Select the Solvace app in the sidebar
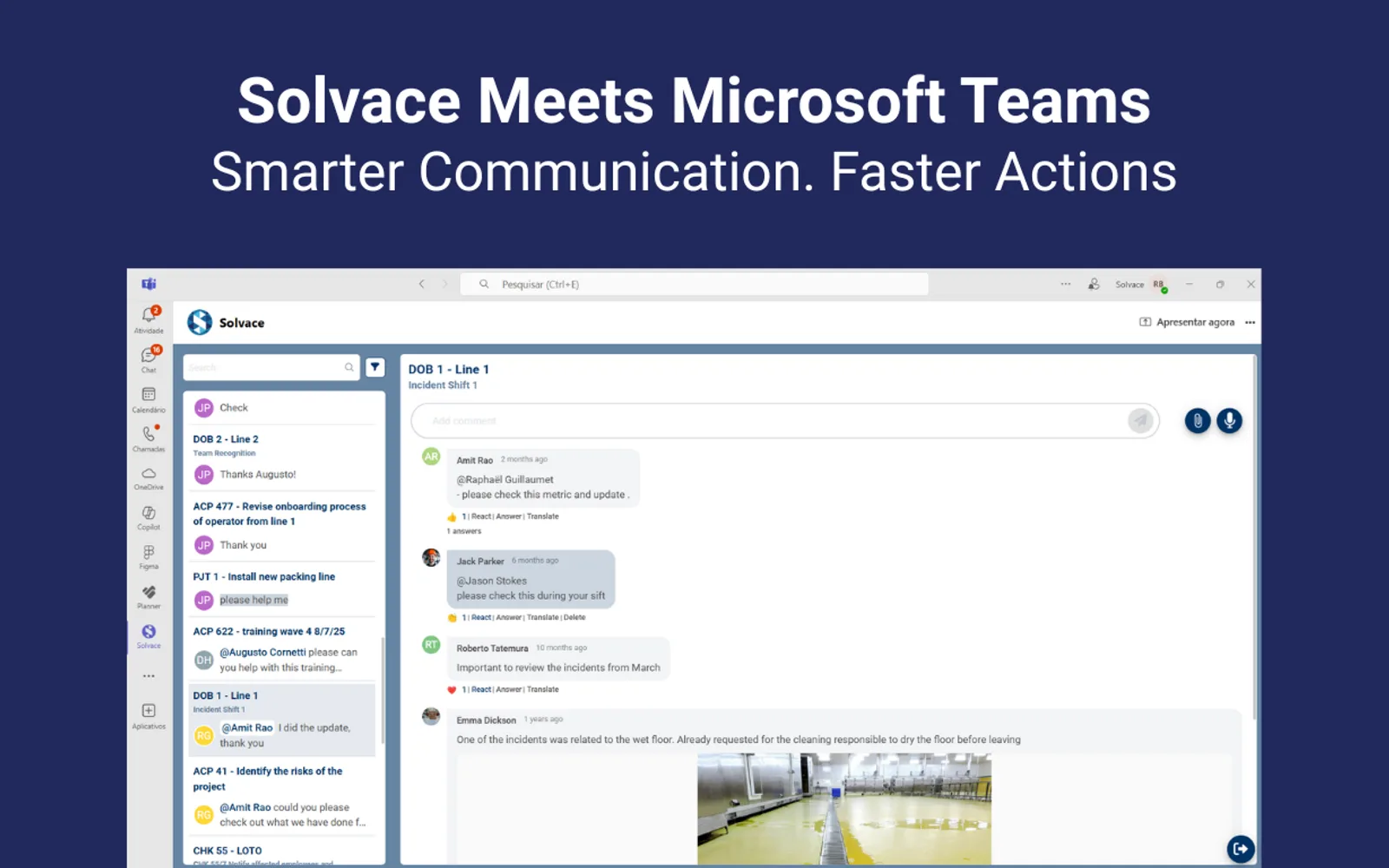The image size is (1389, 868). point(149,636)
